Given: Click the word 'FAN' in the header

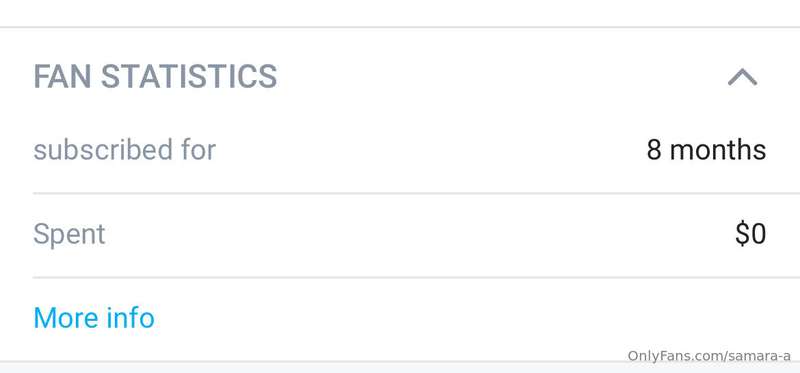Looking at the screenshot, I should 62,77.
